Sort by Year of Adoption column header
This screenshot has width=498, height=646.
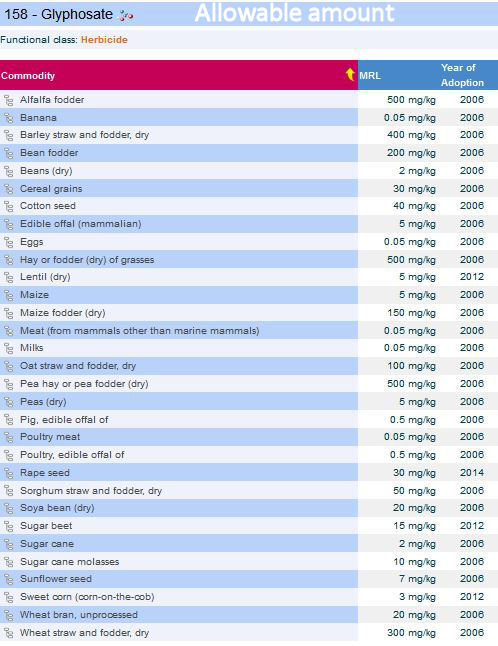click(x=462, y=75)
